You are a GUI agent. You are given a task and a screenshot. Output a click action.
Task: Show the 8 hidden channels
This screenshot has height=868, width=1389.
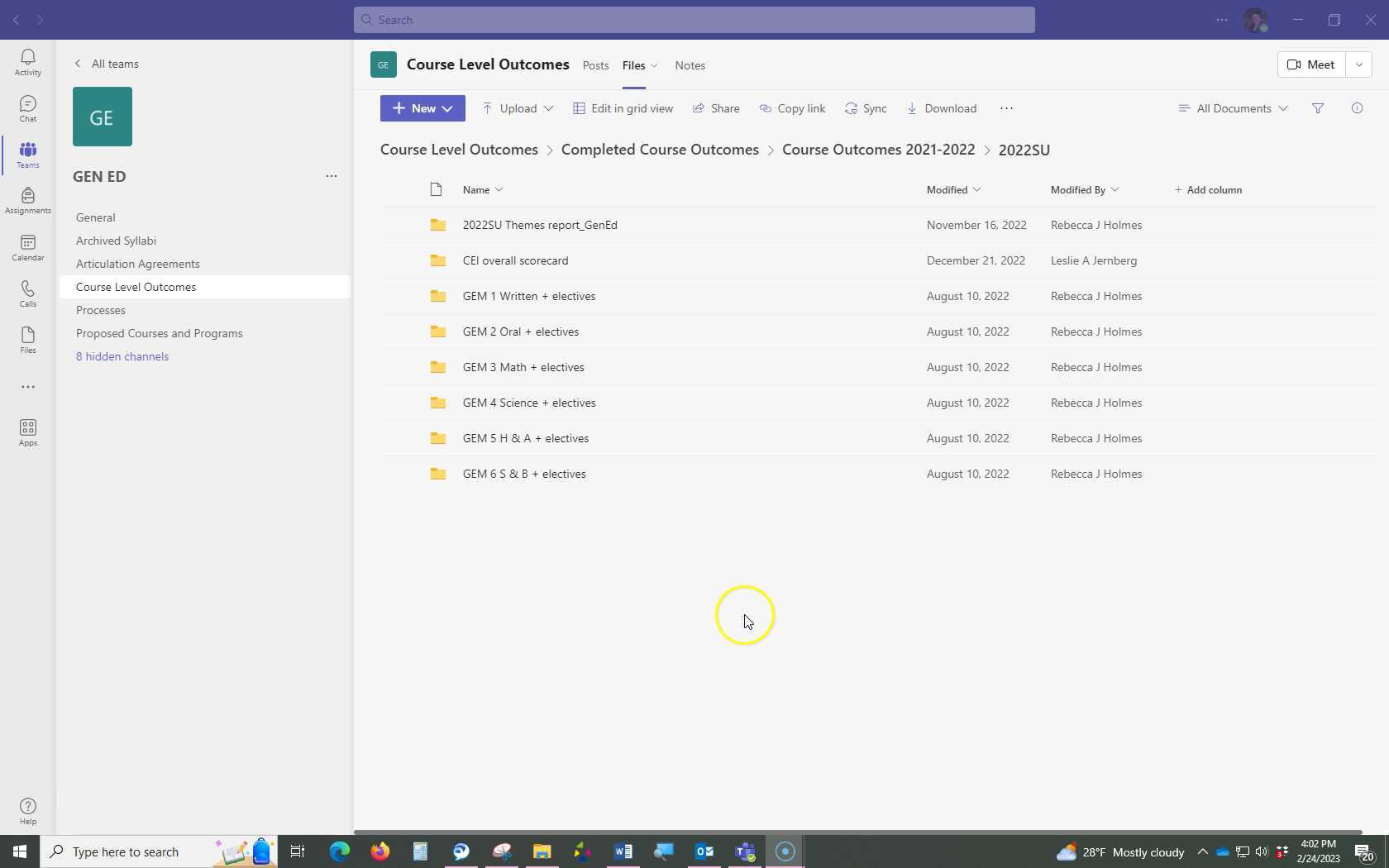pos(122,356)
